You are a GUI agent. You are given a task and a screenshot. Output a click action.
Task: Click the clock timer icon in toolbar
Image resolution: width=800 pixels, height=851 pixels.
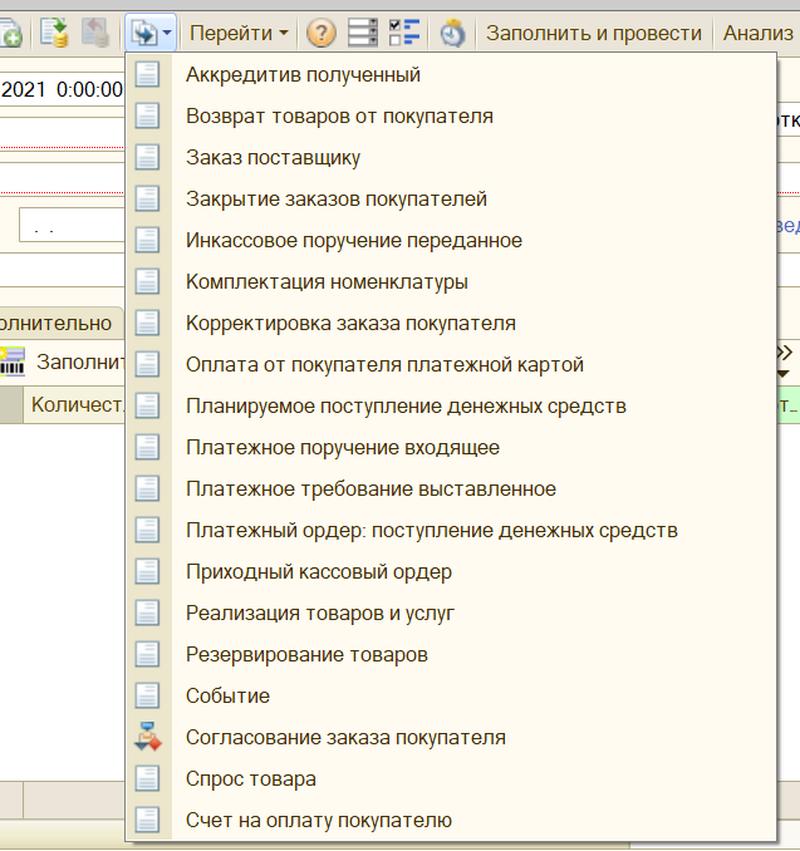coord(453,33)
